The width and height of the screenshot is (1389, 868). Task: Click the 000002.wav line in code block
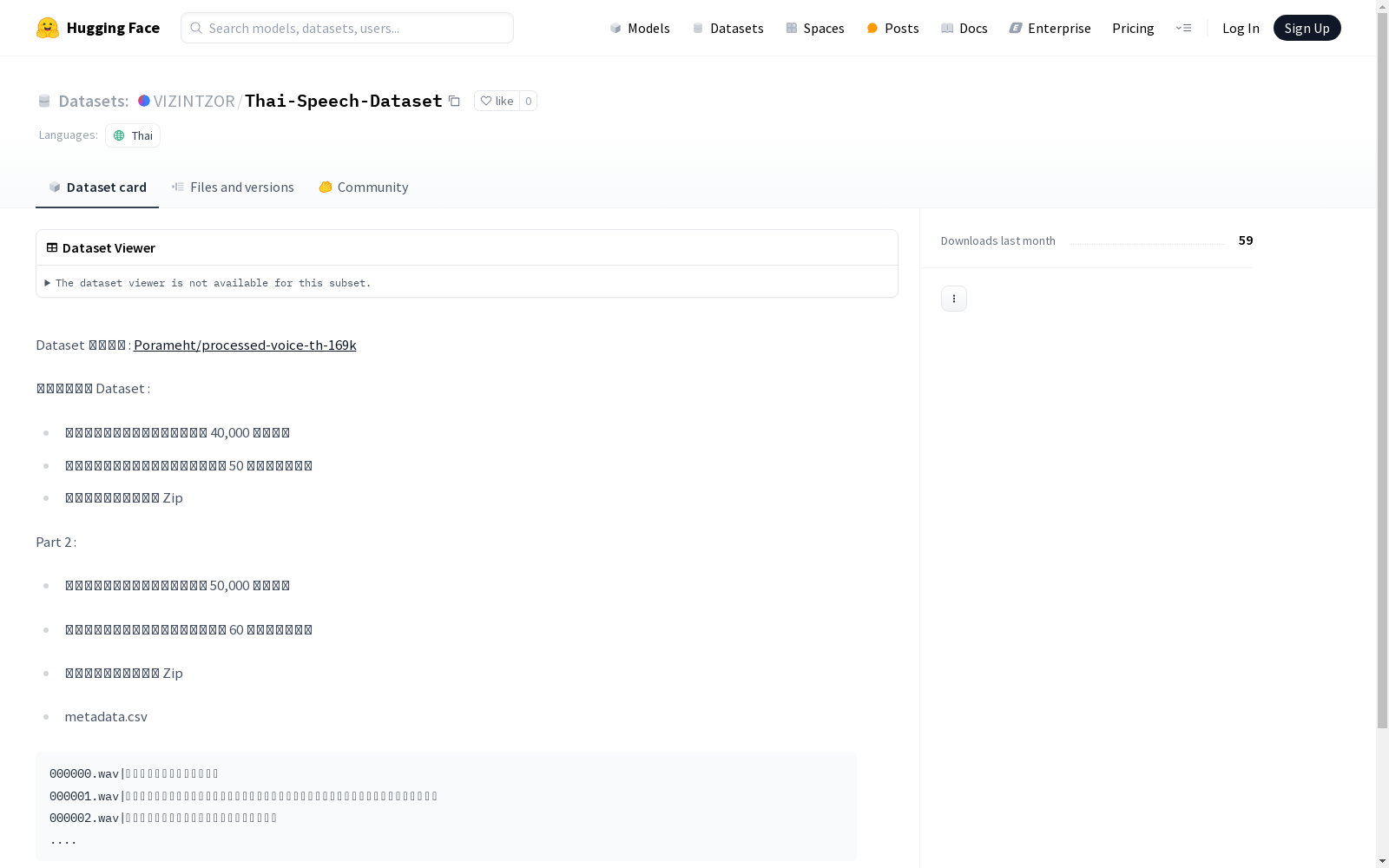click(x=163, y=818)
